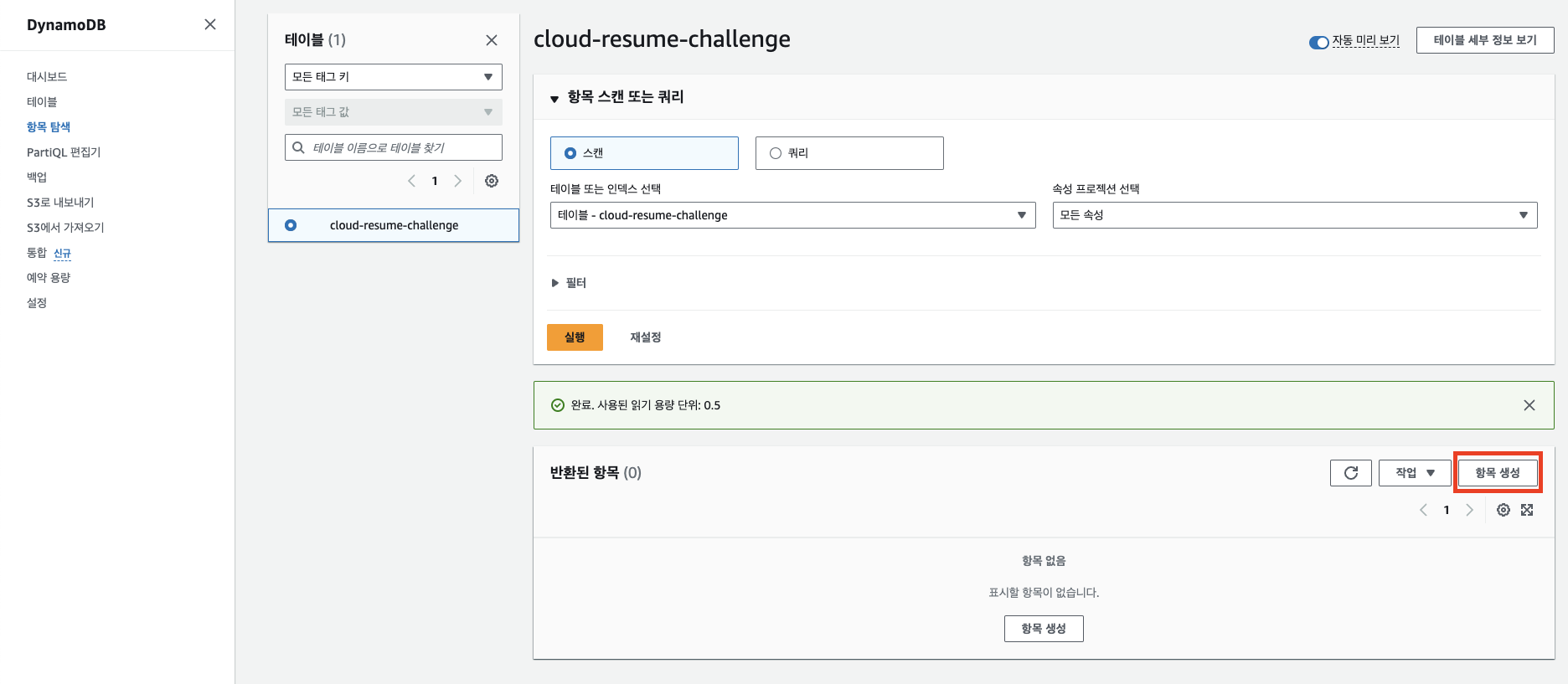Open 통합 in the sidebar
1568x684 pixels.
click(x=37, y=253)
